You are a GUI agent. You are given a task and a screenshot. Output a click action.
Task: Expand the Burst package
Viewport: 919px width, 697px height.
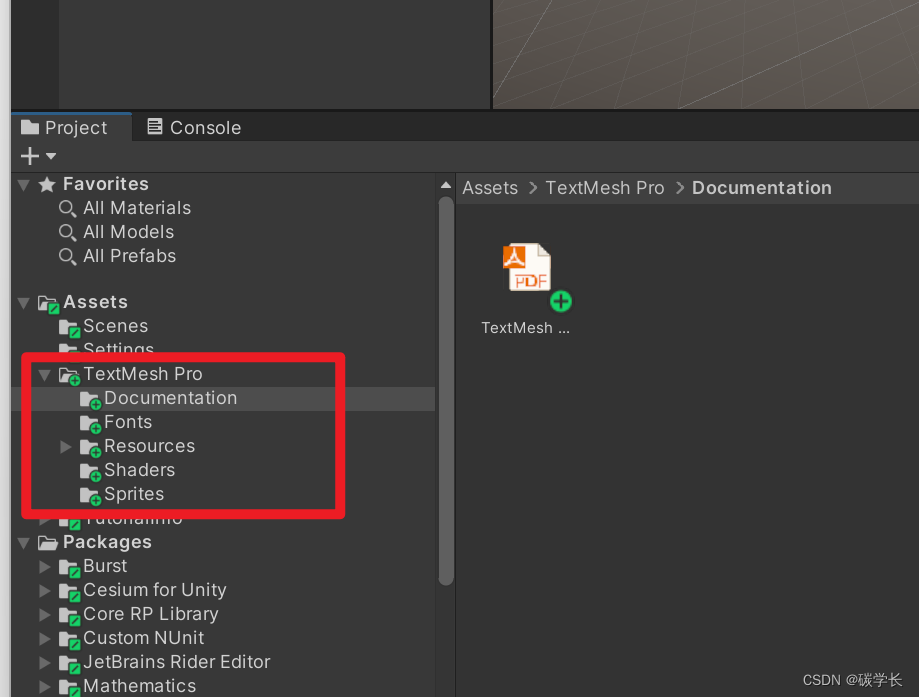(x=45, y=567)
